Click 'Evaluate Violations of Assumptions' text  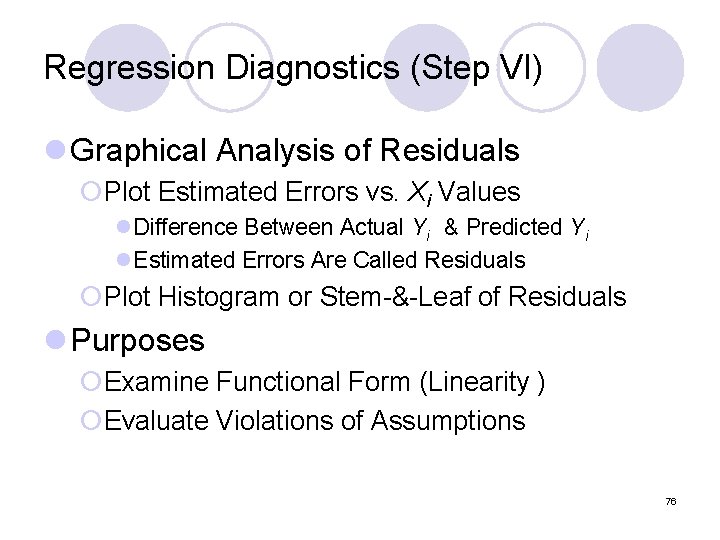click(x=314, y=421)
